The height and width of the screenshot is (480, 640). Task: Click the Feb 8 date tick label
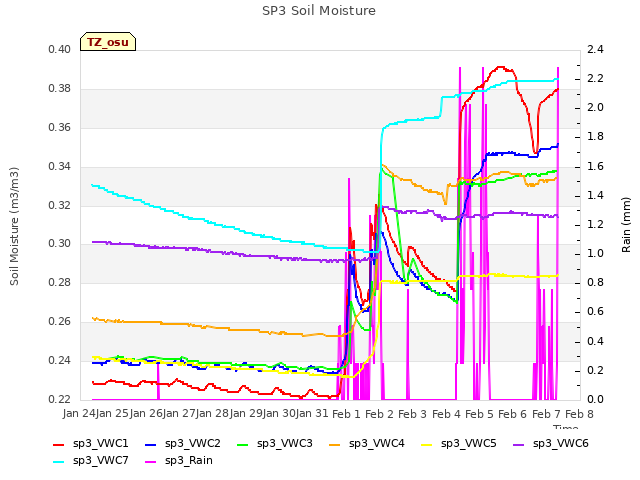579,414
